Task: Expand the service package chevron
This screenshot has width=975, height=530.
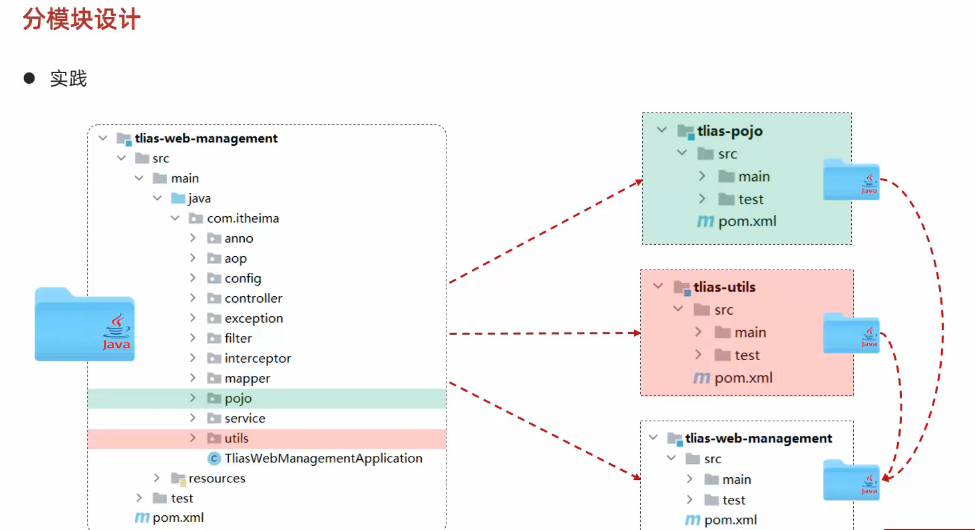Action: [193, 418]
